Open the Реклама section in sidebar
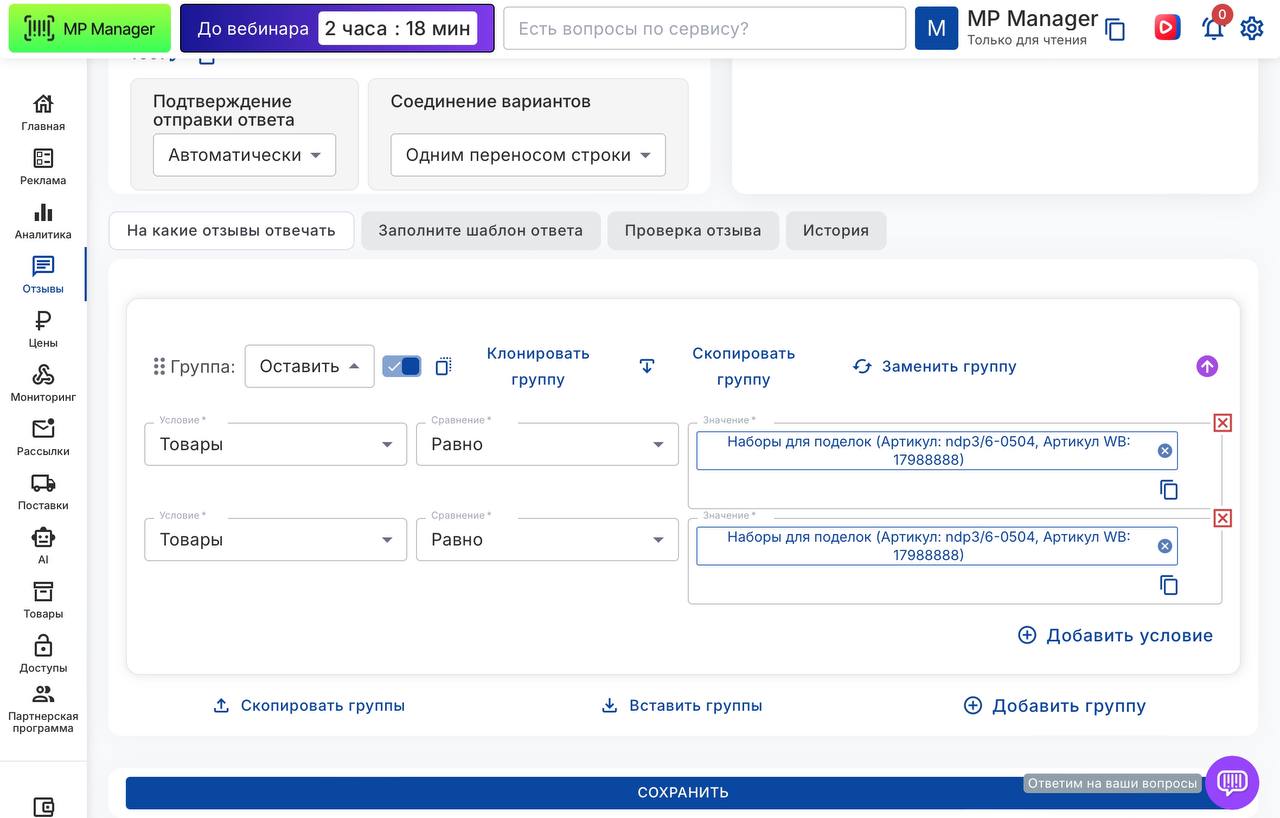This screenshot has height=818, width=1280. 43,166
